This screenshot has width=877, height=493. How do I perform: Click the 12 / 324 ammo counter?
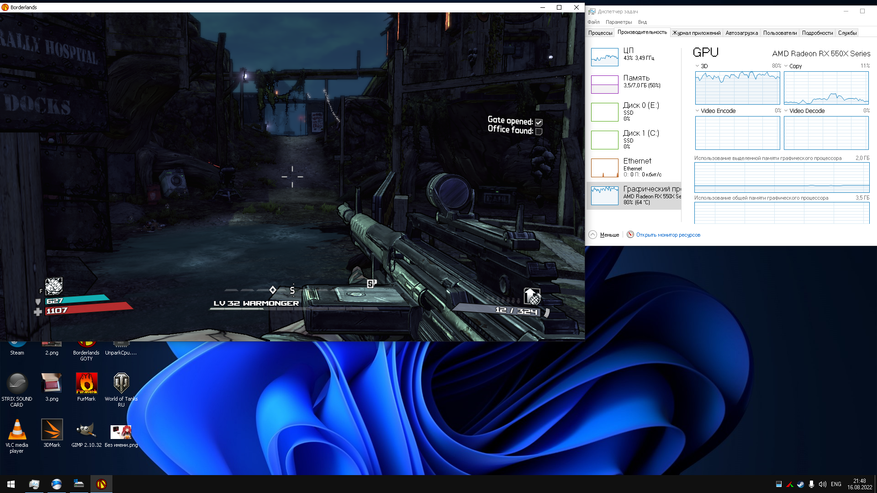coord(517,310)
